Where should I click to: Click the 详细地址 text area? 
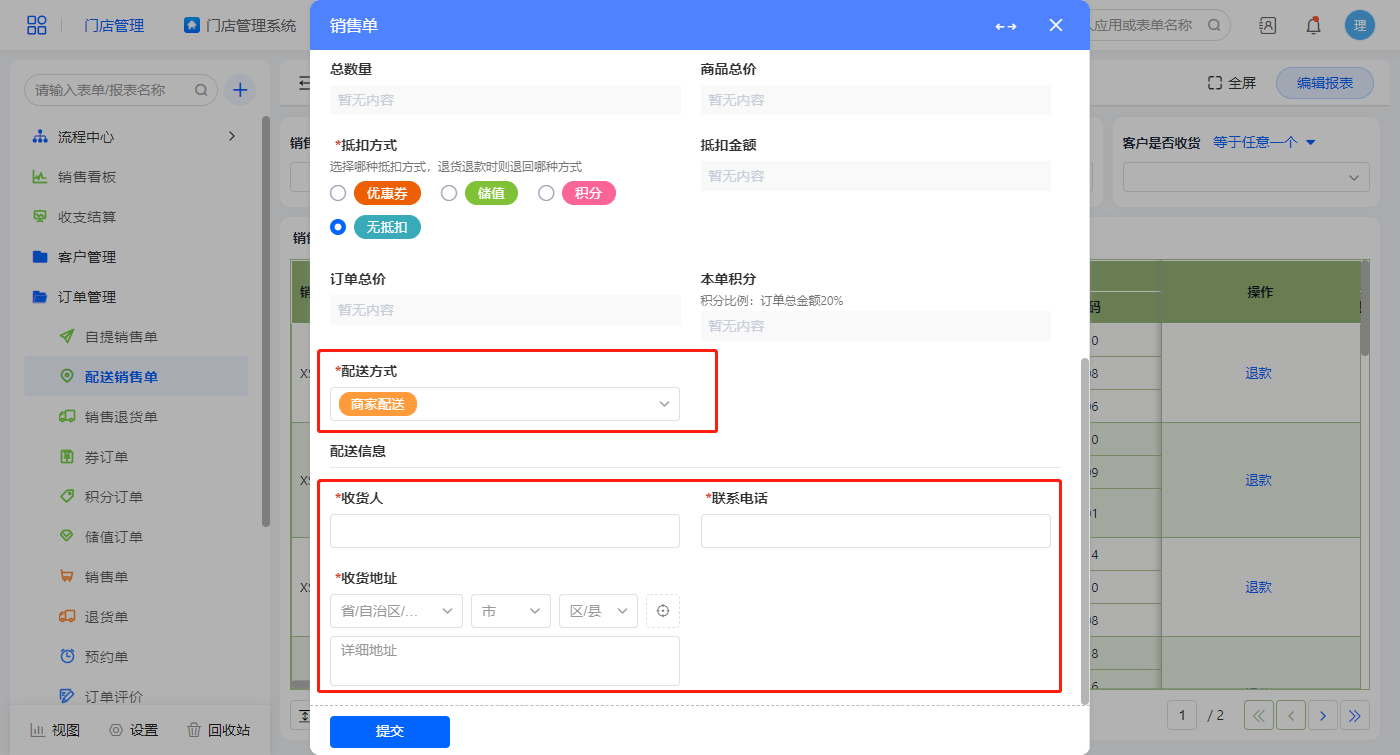click(x=505, y=660)
